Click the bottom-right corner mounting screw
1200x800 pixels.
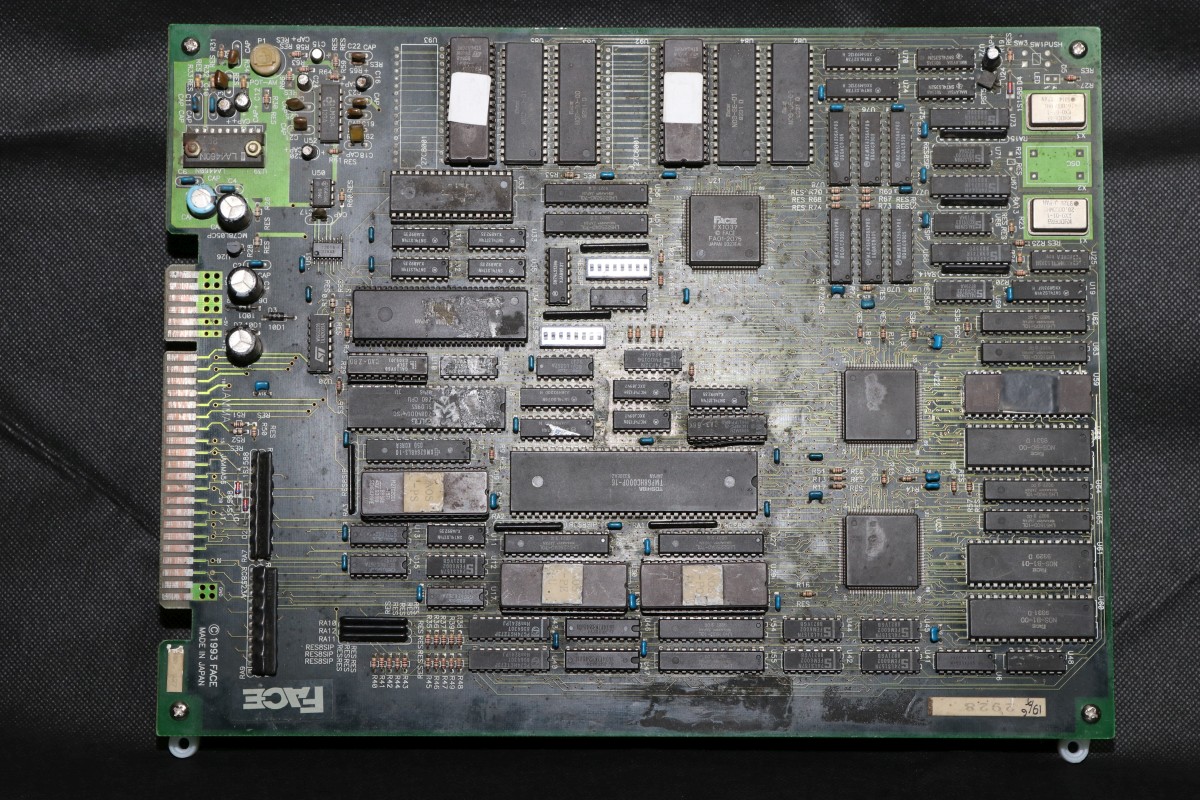[1090, 713]
